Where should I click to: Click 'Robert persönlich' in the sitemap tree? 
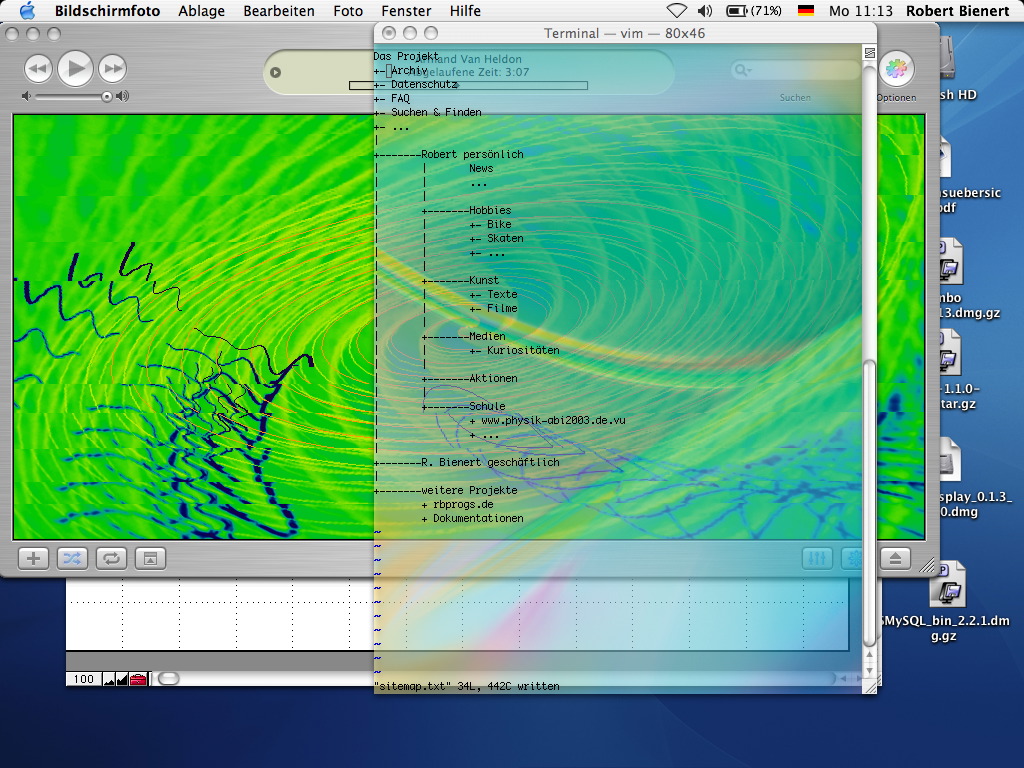[472, 154]
